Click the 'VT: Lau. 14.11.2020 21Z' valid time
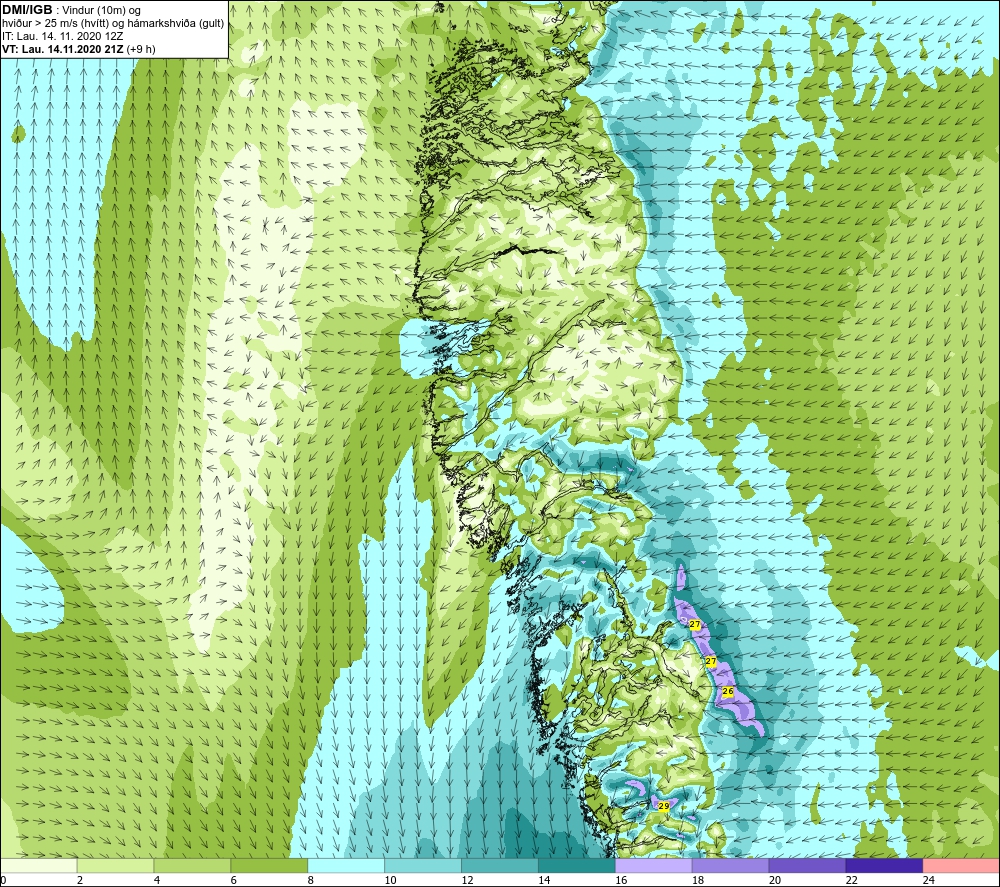This screenshot has width=1000, height=887. coord(63,49)
